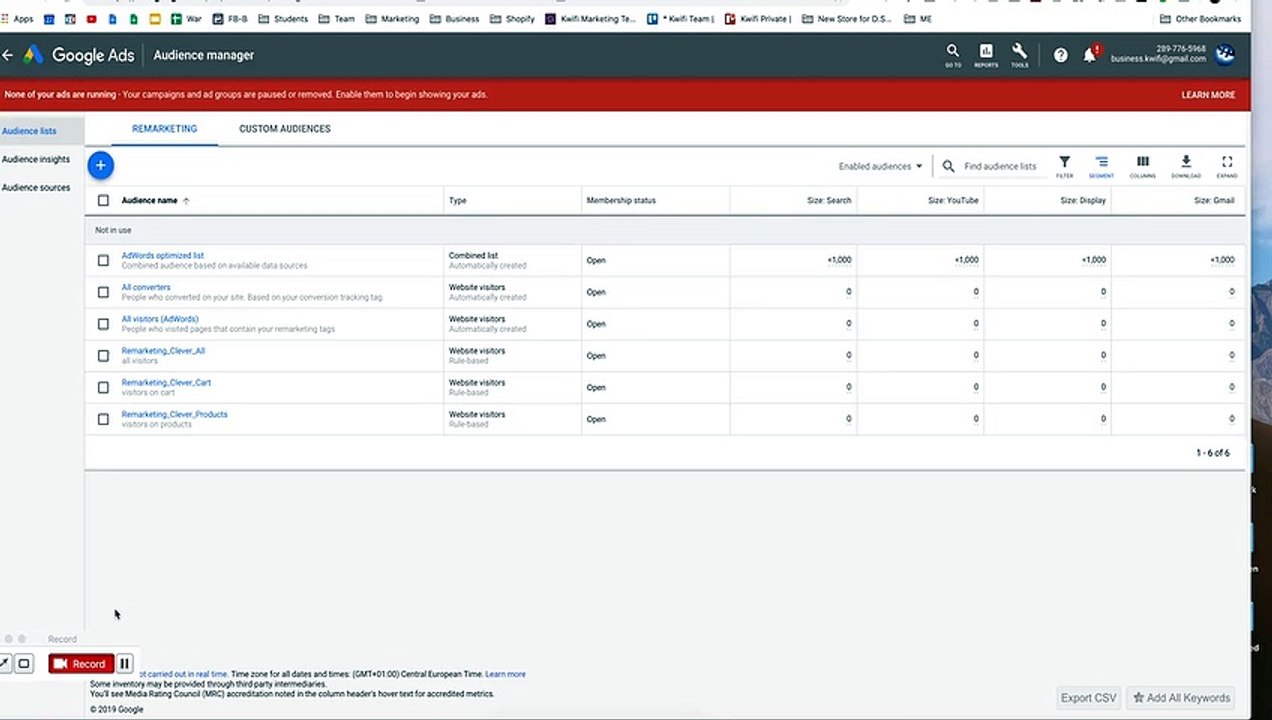
Task: Open the Enabled audiences dropdown
Action: 880,167
